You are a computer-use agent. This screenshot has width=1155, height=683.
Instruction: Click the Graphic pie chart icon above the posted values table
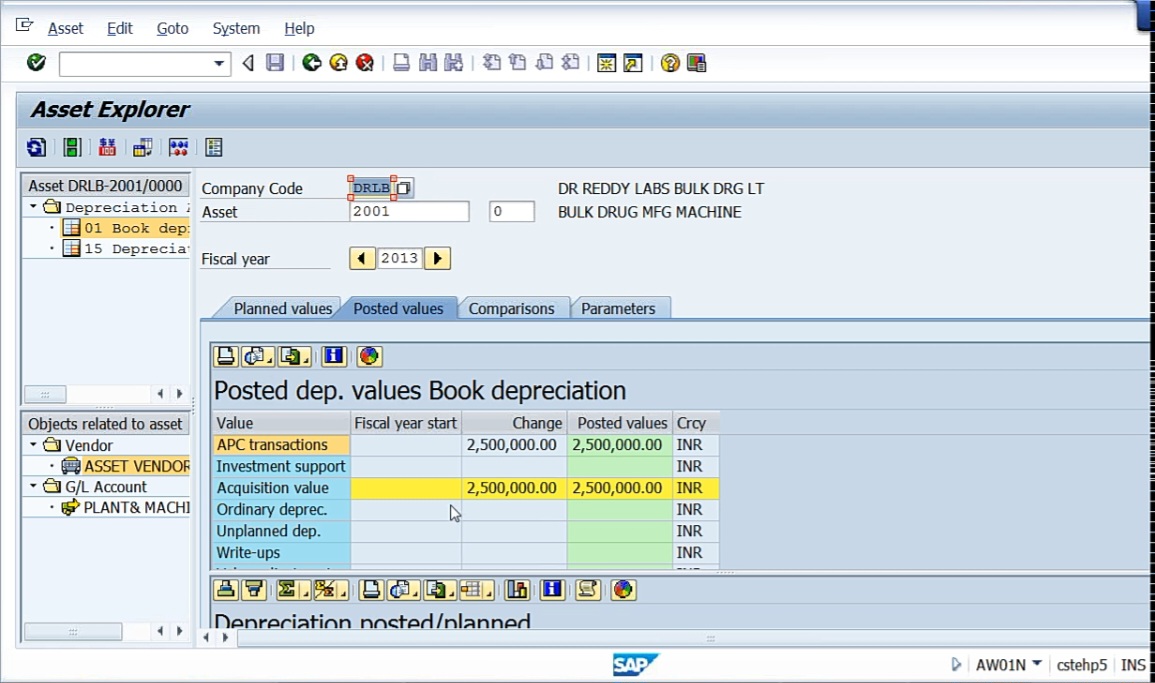point(369,357)
